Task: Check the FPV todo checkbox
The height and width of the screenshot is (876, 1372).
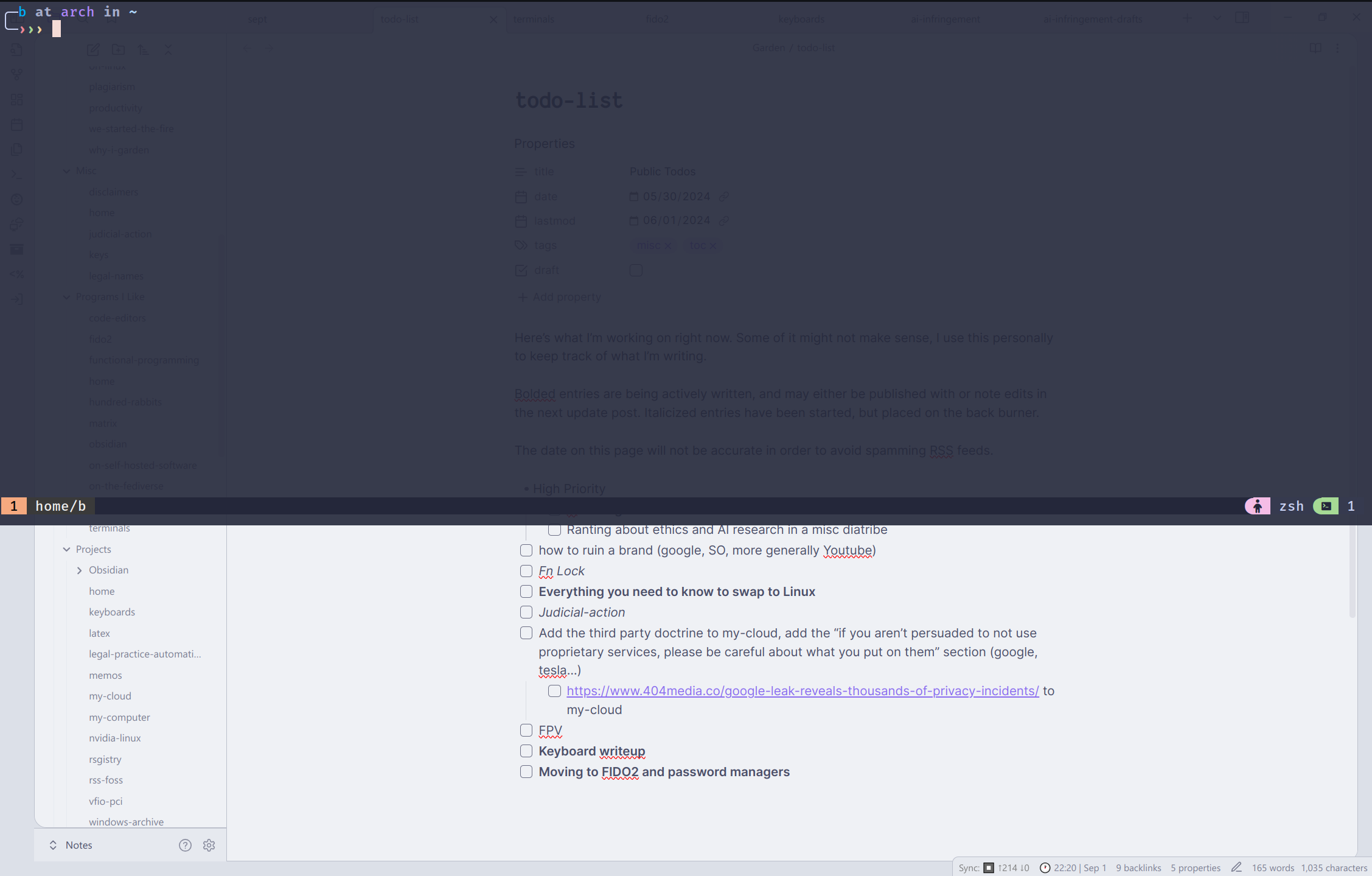Action: pos(526,731)
